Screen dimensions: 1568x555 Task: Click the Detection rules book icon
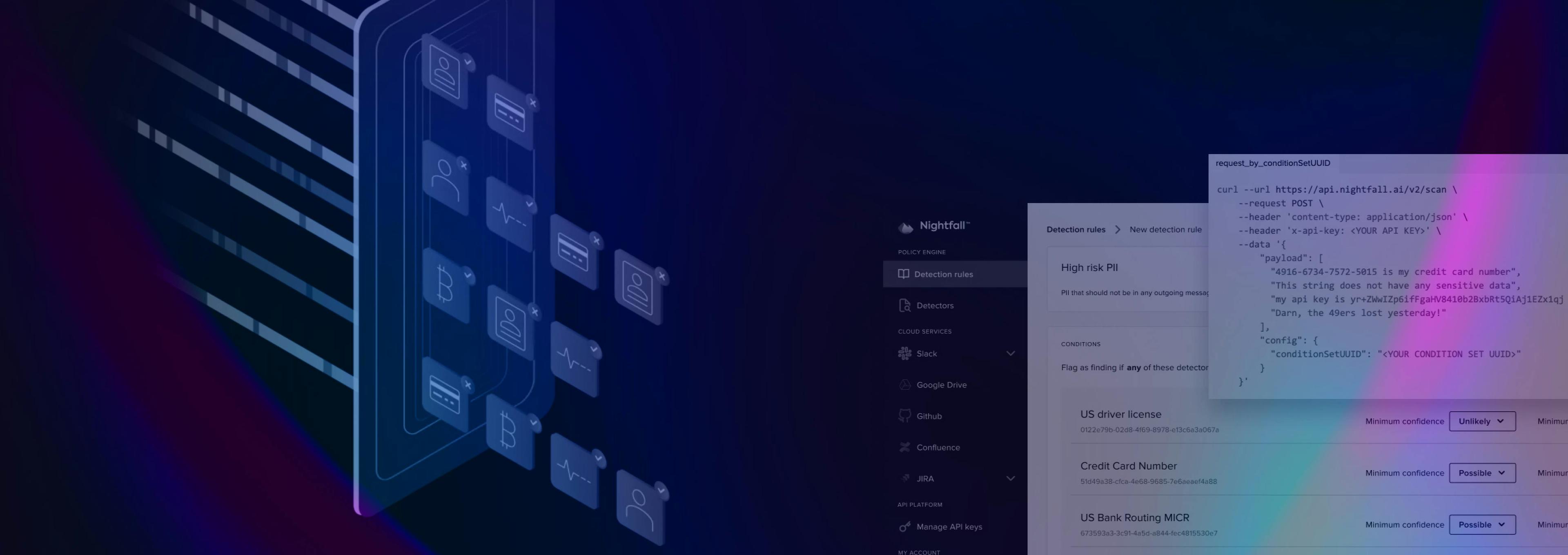[x=903, y=274]
